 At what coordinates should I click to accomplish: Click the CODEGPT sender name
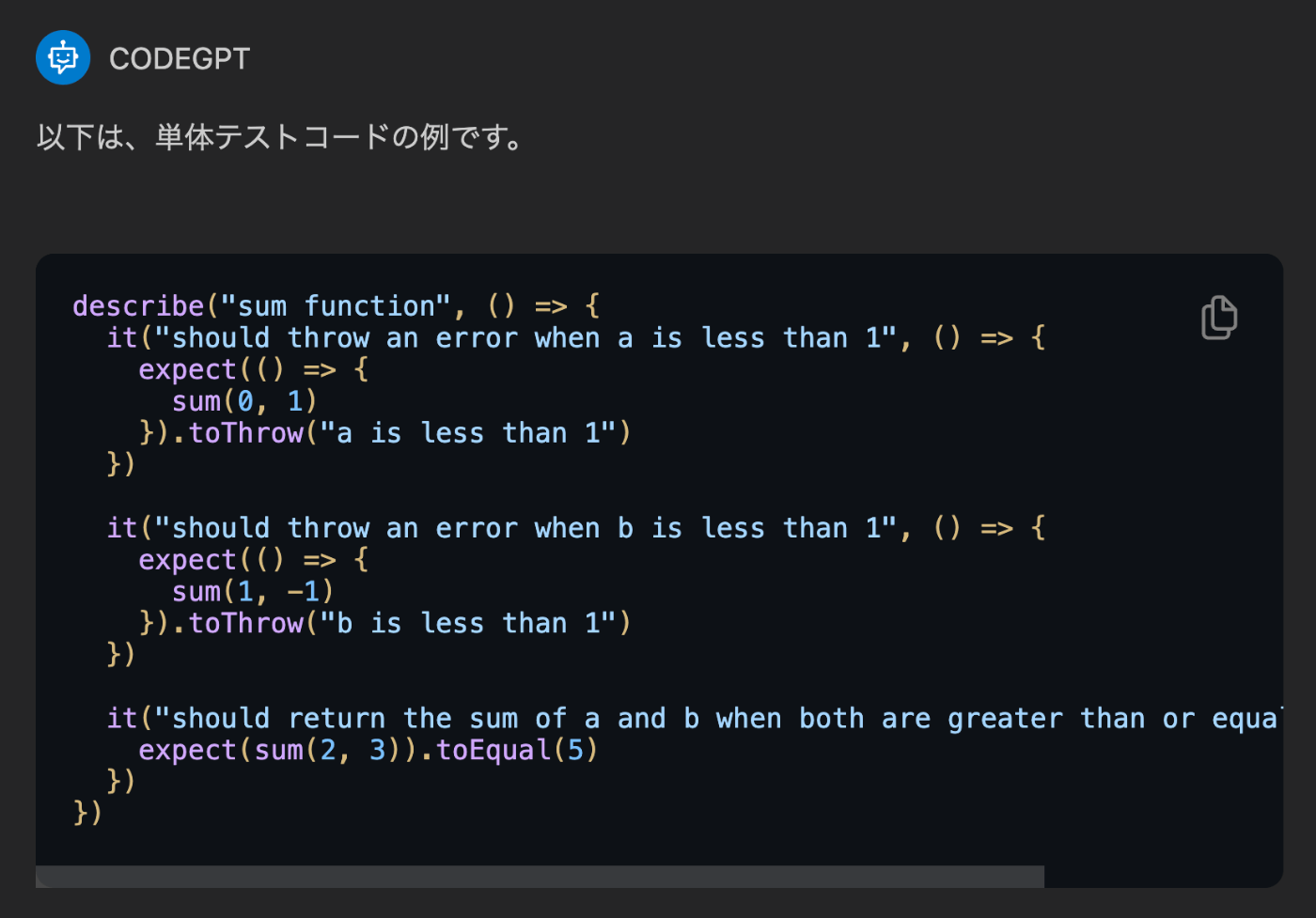click(x=180, y=58)
